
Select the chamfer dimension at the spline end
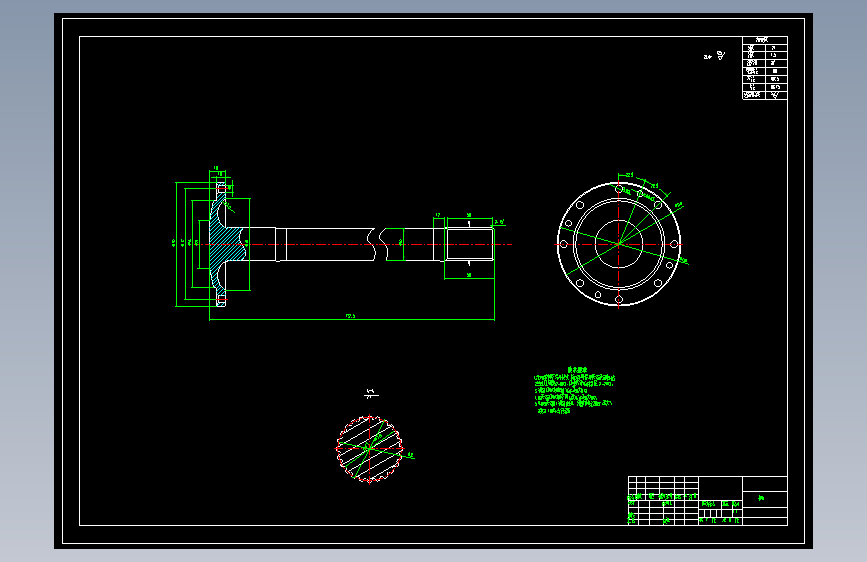point(499,222)
